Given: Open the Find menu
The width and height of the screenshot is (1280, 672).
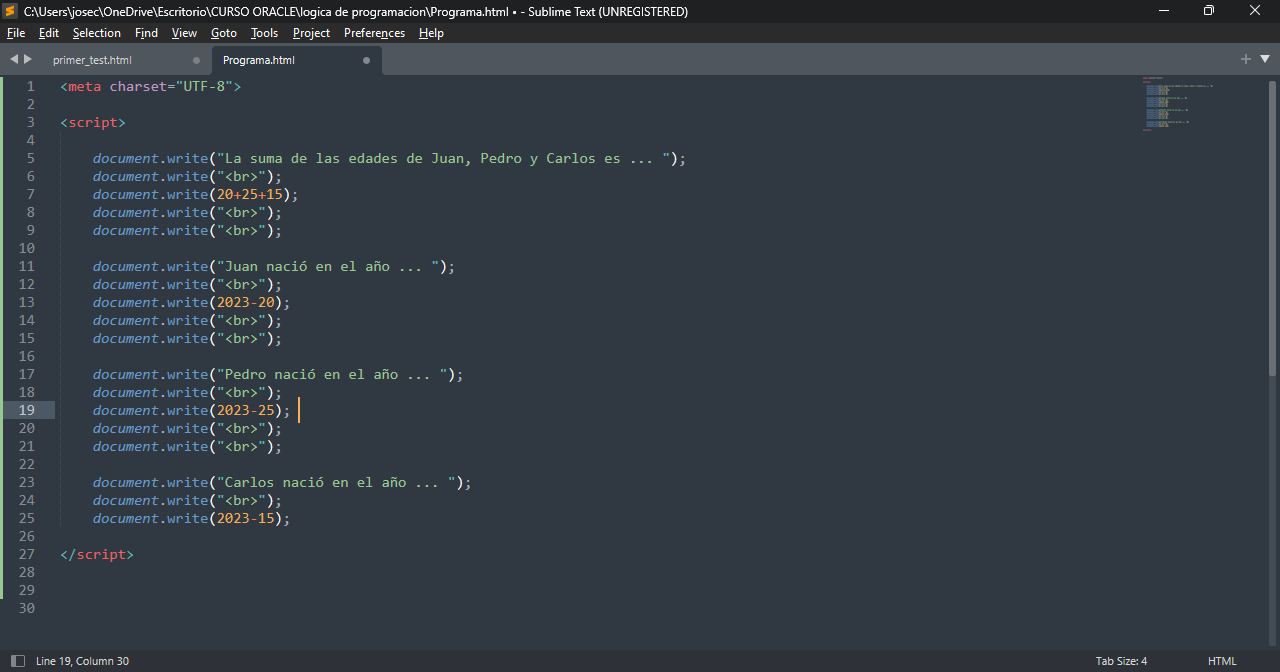Looking at the screenshot, I should point(146,33).
